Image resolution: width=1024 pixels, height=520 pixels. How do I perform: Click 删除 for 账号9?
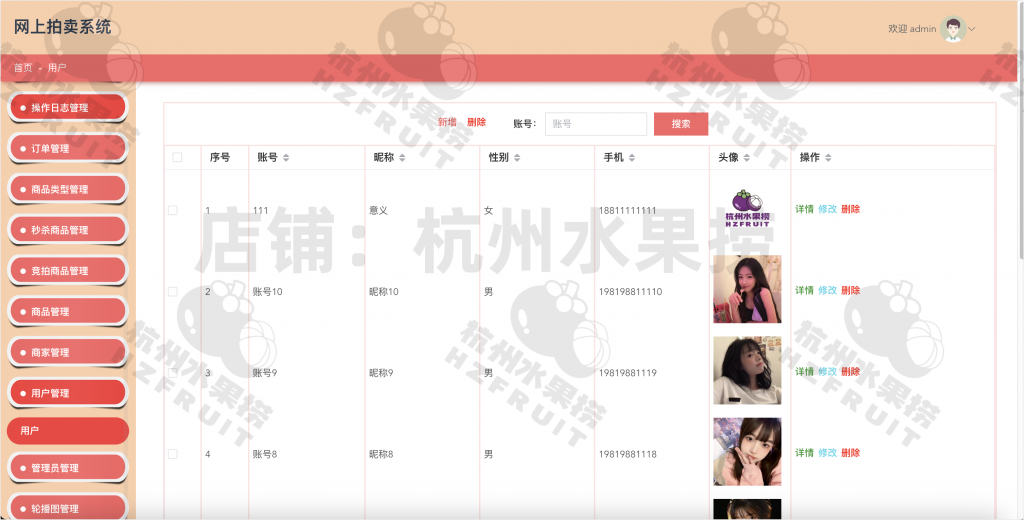tap(850, 371)
